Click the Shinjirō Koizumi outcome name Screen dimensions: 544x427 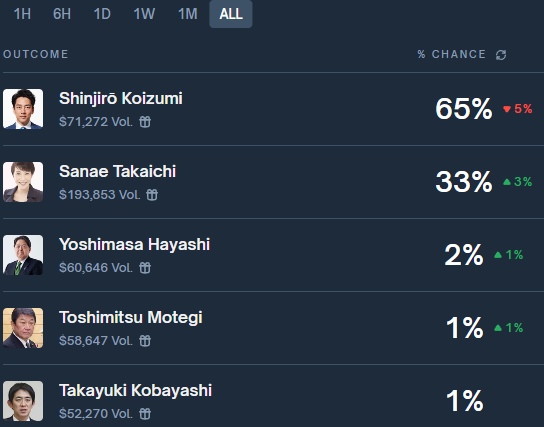[121, 99]
